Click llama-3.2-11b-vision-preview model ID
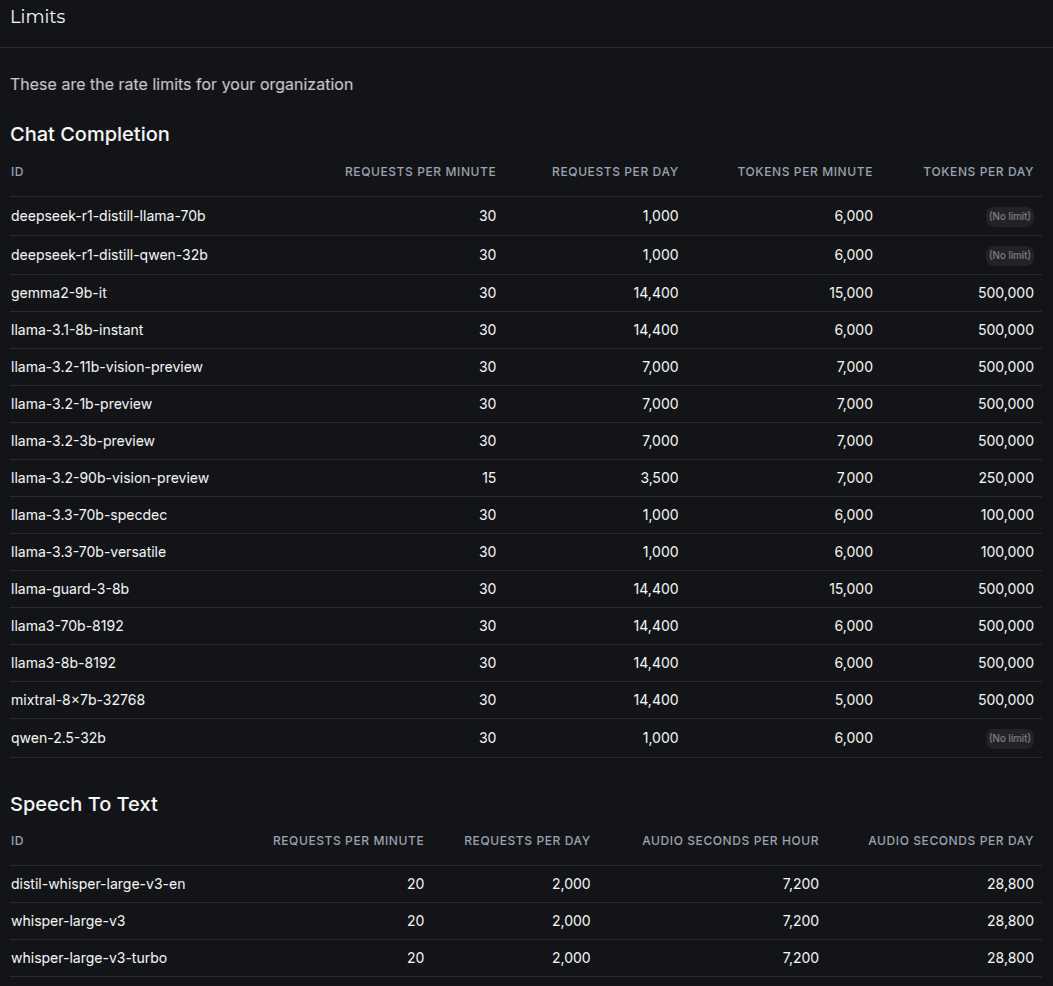Screen dimensions: 1053x986 coord(107,367)
